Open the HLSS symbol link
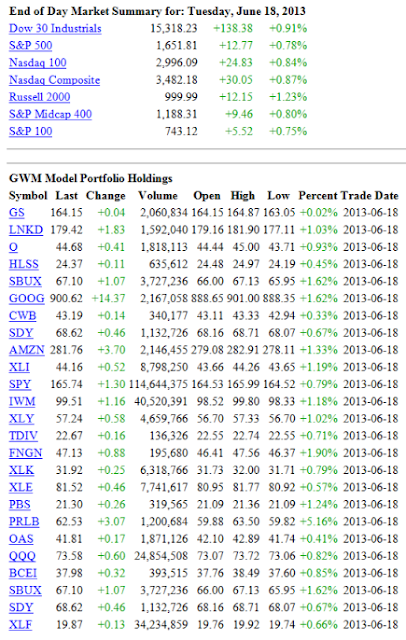The height and width of the screenshot is (640, 406). point(24,264)
